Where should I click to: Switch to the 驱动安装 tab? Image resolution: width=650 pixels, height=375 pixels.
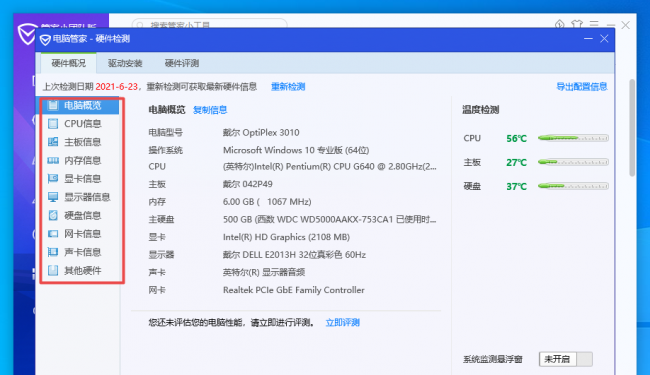tap(125, 63)
